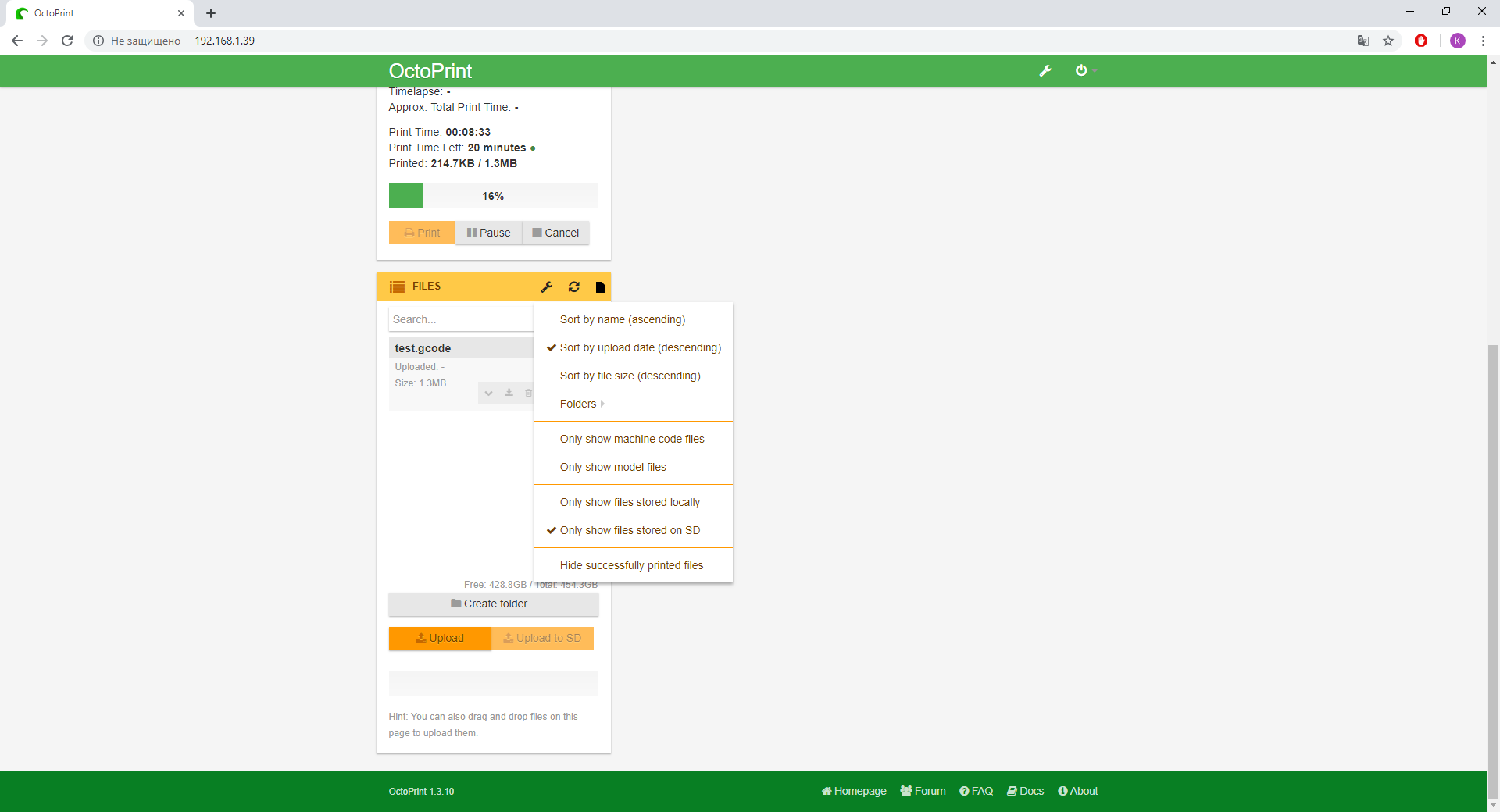The height and width of the screenshot is (812, 1500).
Task: Reload the browser page
Action: pos(67,41)
